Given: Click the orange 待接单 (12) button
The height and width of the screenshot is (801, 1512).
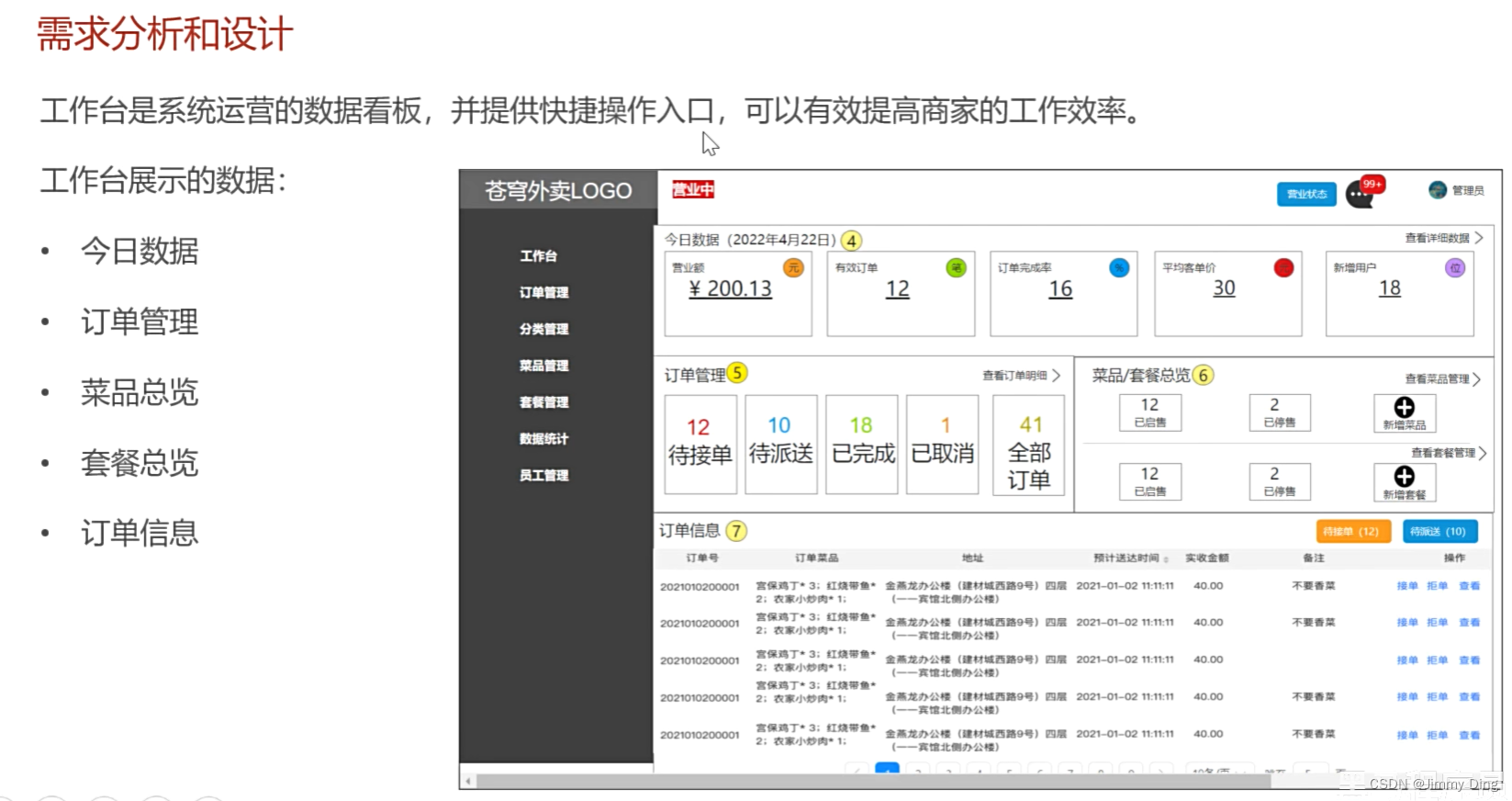Looking at the screenshot, I should pos(1353,531).
